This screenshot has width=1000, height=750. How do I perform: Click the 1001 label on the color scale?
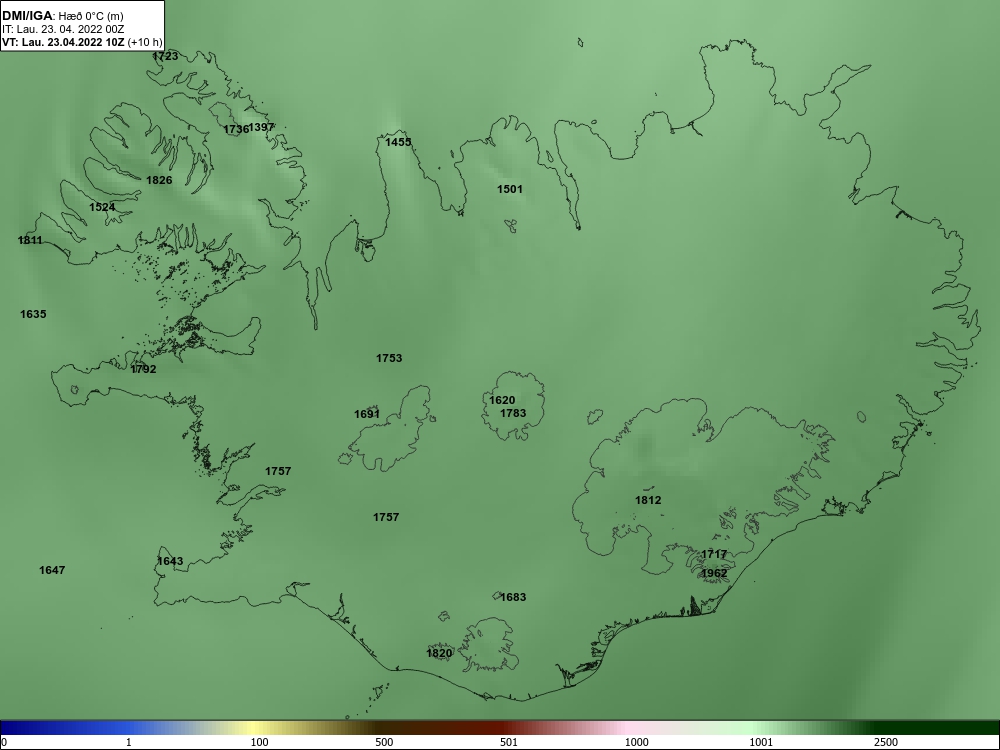761,742
